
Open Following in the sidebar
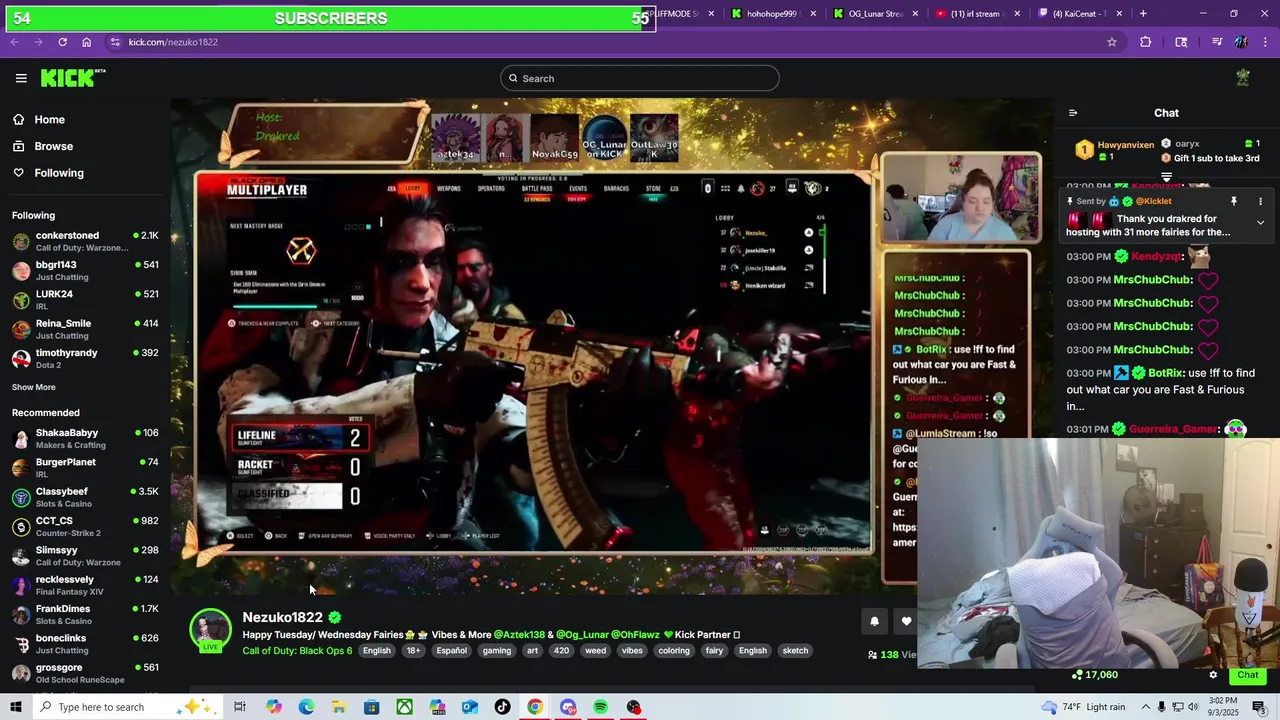coord(48,173)
